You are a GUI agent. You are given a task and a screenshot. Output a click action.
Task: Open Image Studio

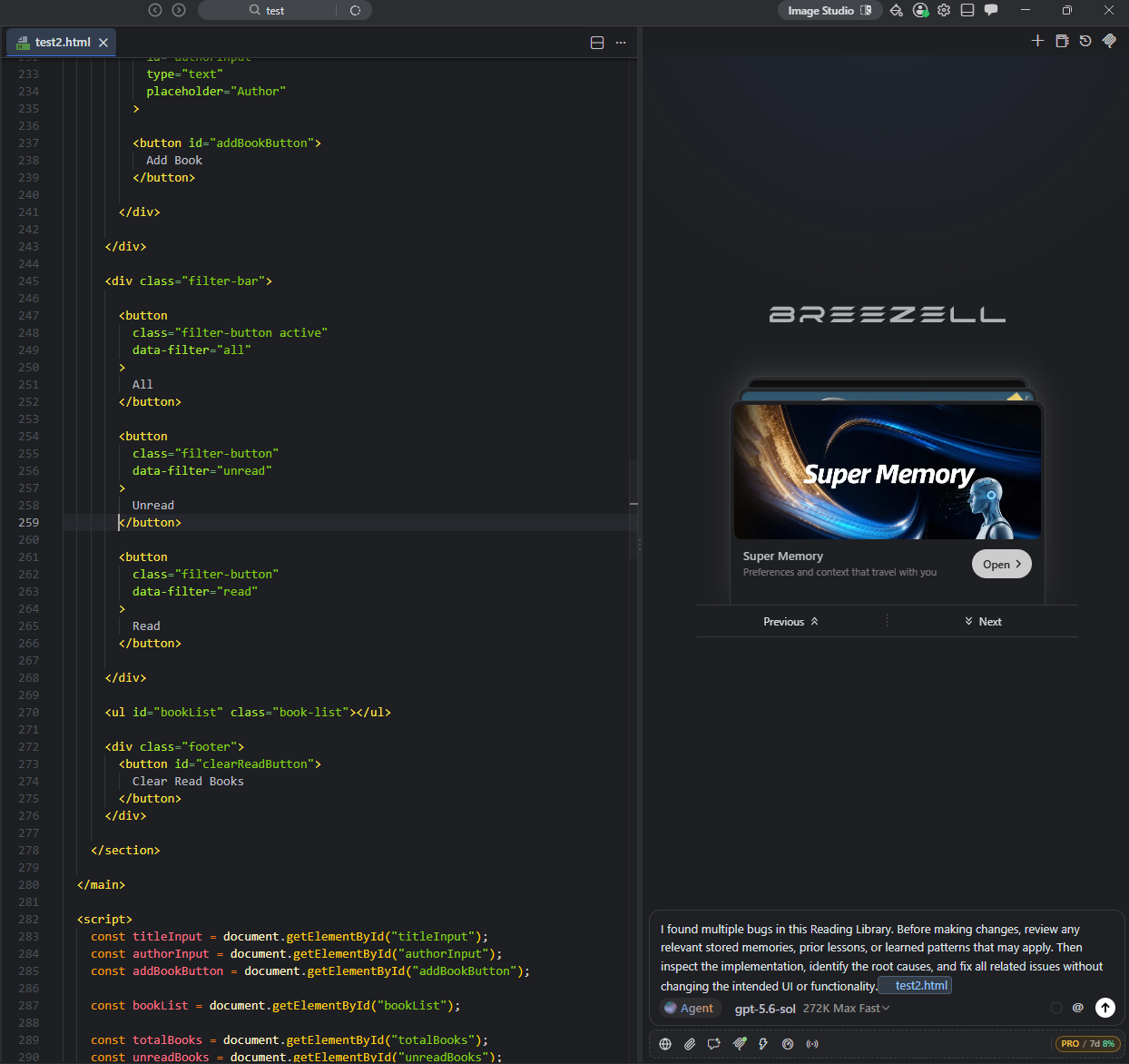point(830,10)
